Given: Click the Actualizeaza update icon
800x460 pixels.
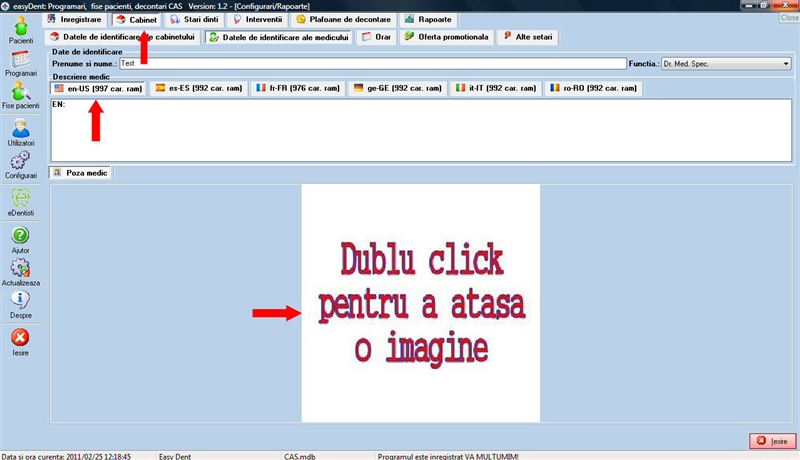Looking at the screenshot, I should [x=20, y=268].
